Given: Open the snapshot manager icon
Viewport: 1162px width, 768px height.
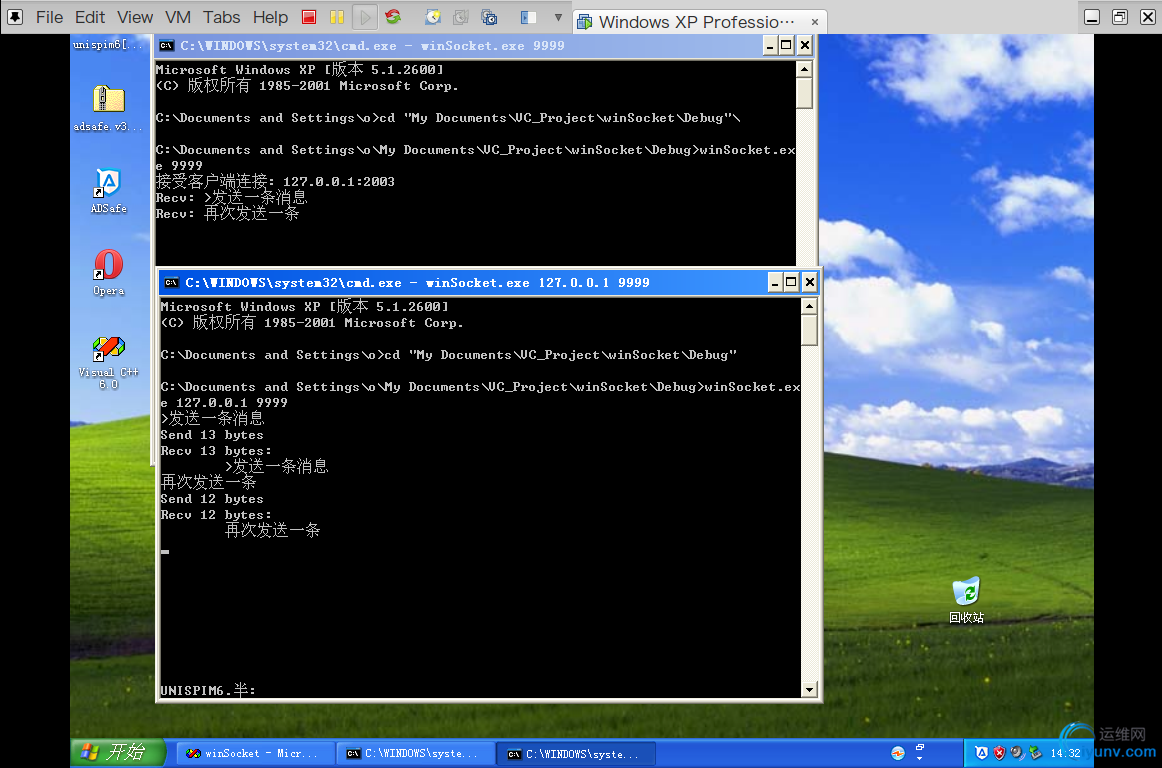Looking at the screenshot, I should [x=489, y=16].
